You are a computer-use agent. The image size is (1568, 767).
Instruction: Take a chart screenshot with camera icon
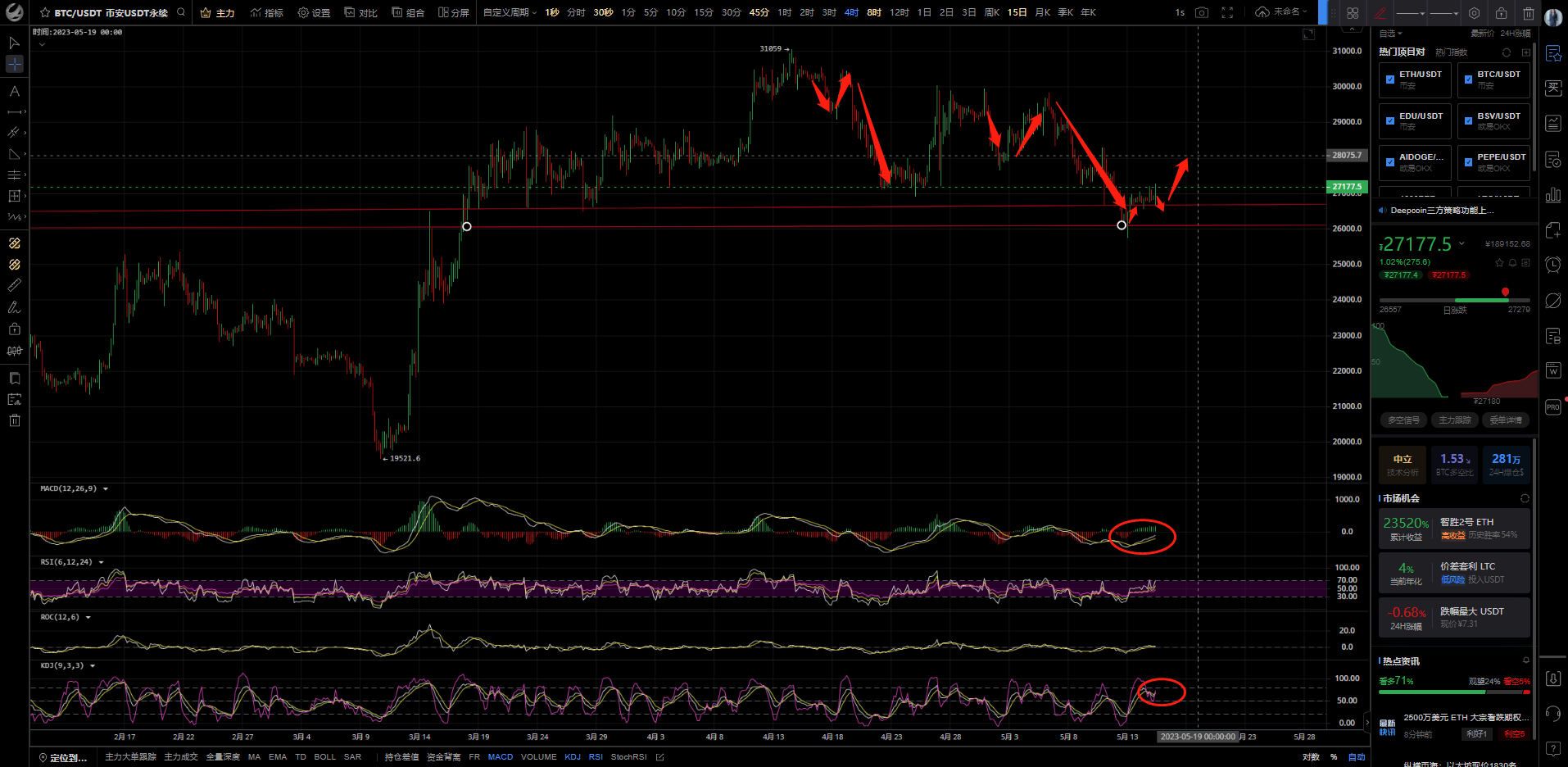pyautogui.click(x=1202, y=12)
